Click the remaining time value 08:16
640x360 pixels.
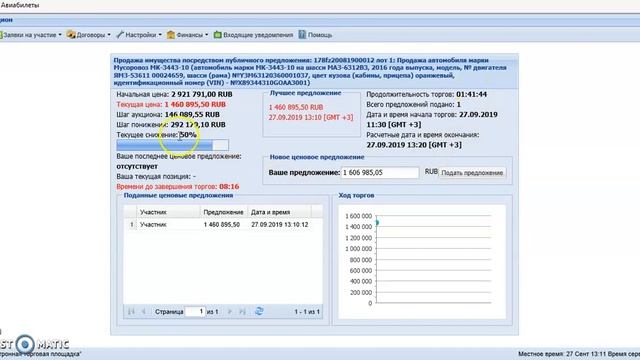(x=229, y=187)
